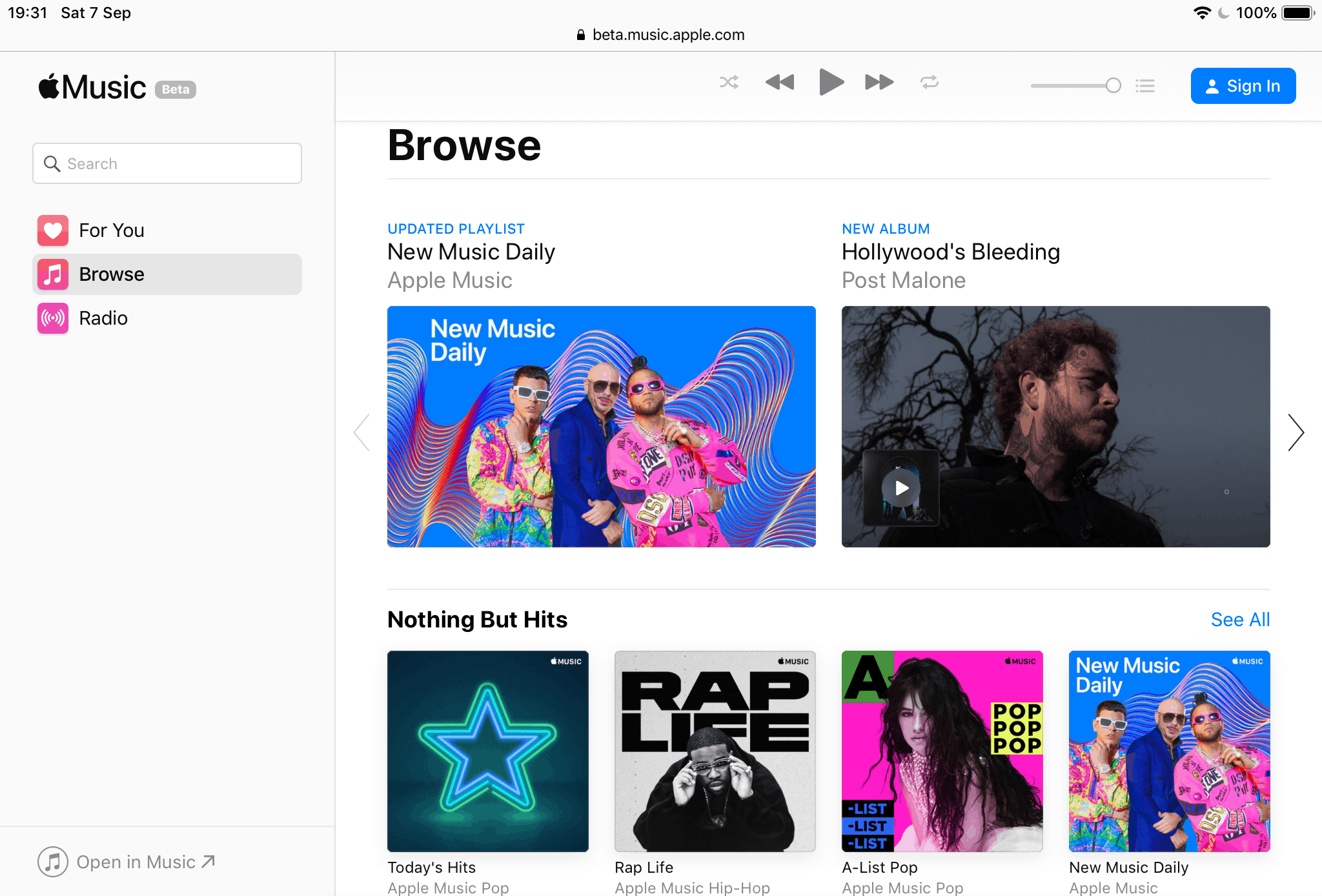The image size is (1322, 896).
Task: Click the Today's Hits title text
Action: [x=432, y=868]
